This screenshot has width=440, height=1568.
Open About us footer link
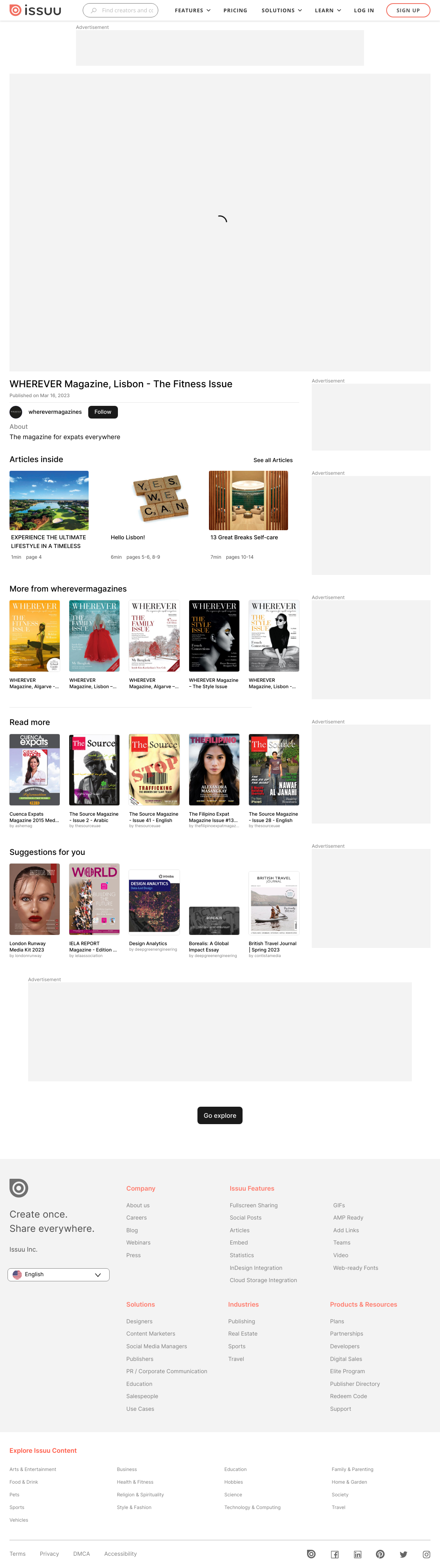click(x=138, y=1205)
